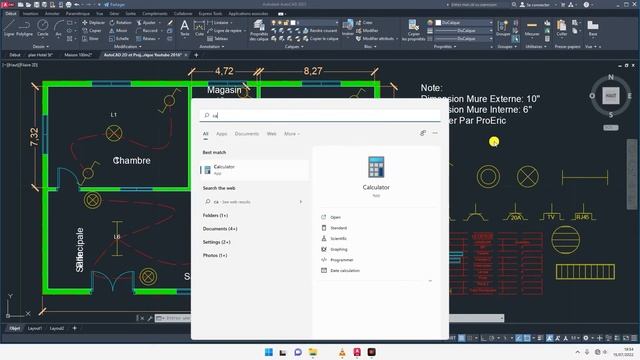The width and height of the screenshot is (640, 360).
Task: Click Date calculation option
Action: tap(345, 270)
